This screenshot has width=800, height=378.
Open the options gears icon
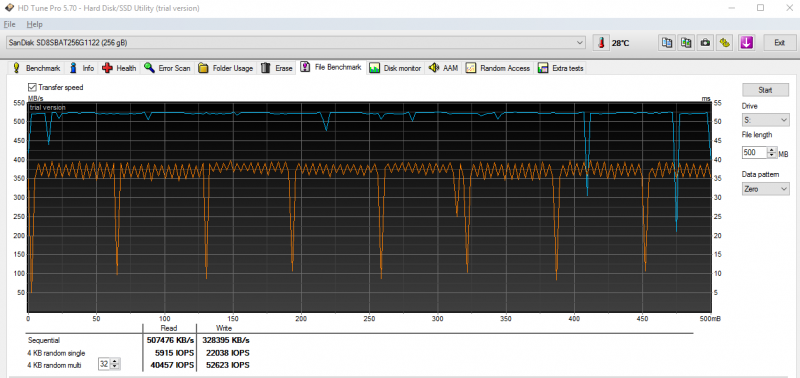point(724,43)
